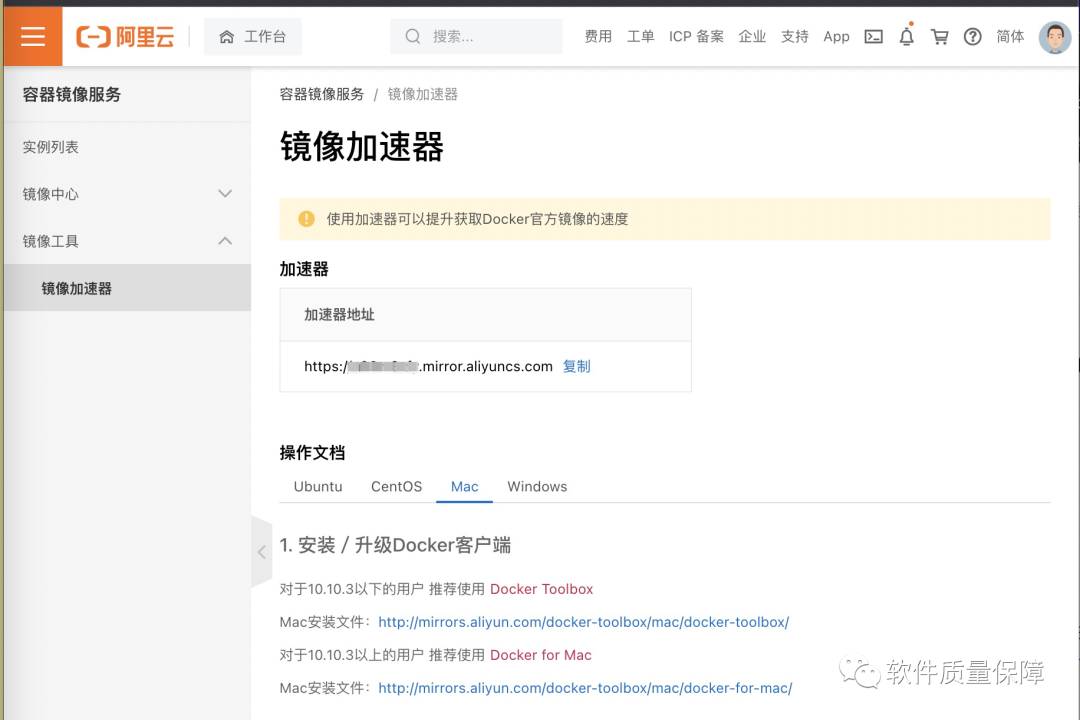Screen dimensions: 1080x720
Task: Click the 容器镜像服务 sidebar title
Action: click(x=72, y=94)
